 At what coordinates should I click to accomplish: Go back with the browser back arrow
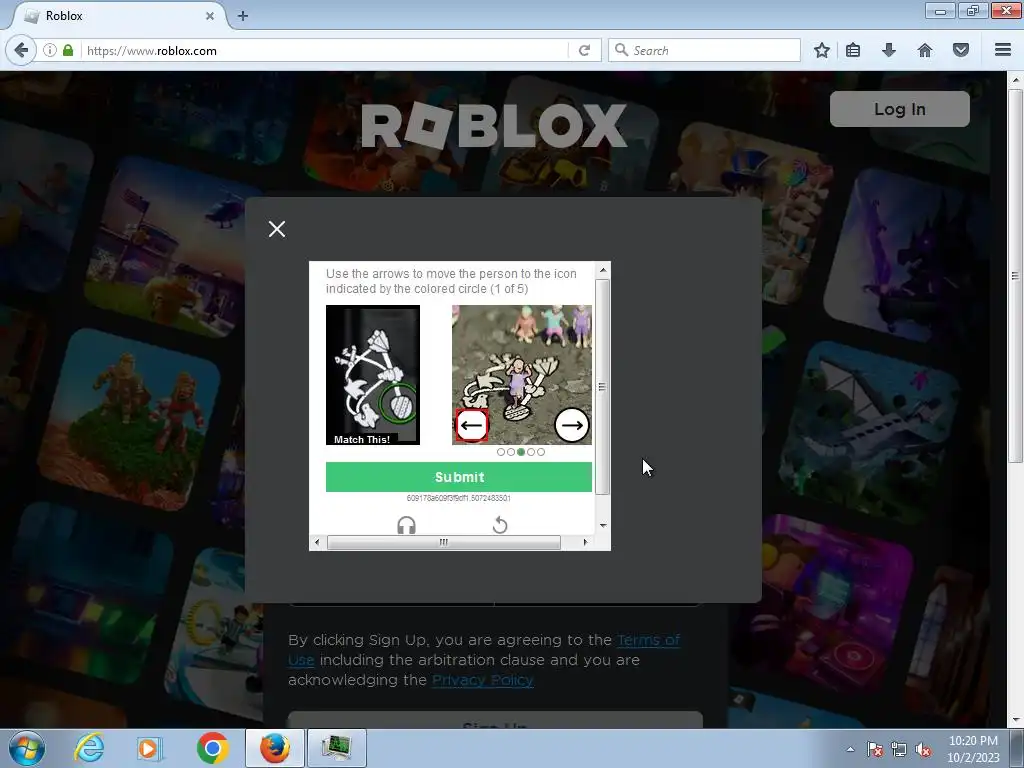(21, 50)
